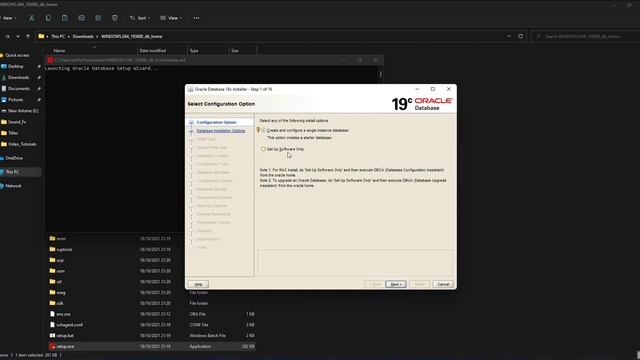Click the Refresh icon next to the address bar

click(520, 36)
